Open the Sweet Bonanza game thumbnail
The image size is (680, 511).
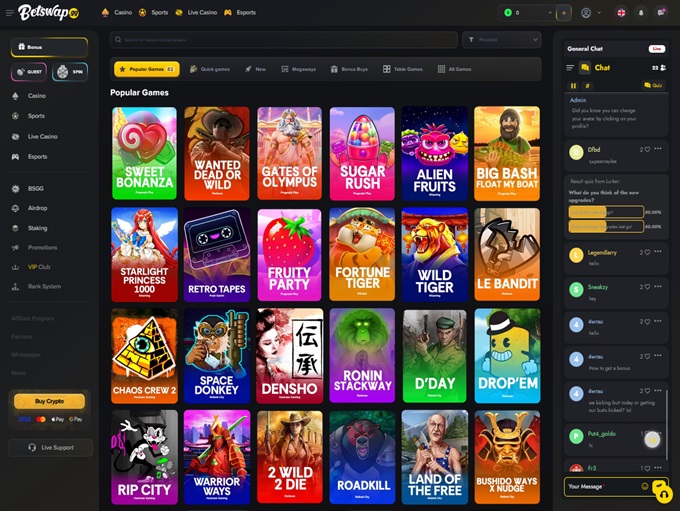click(145, 153)
